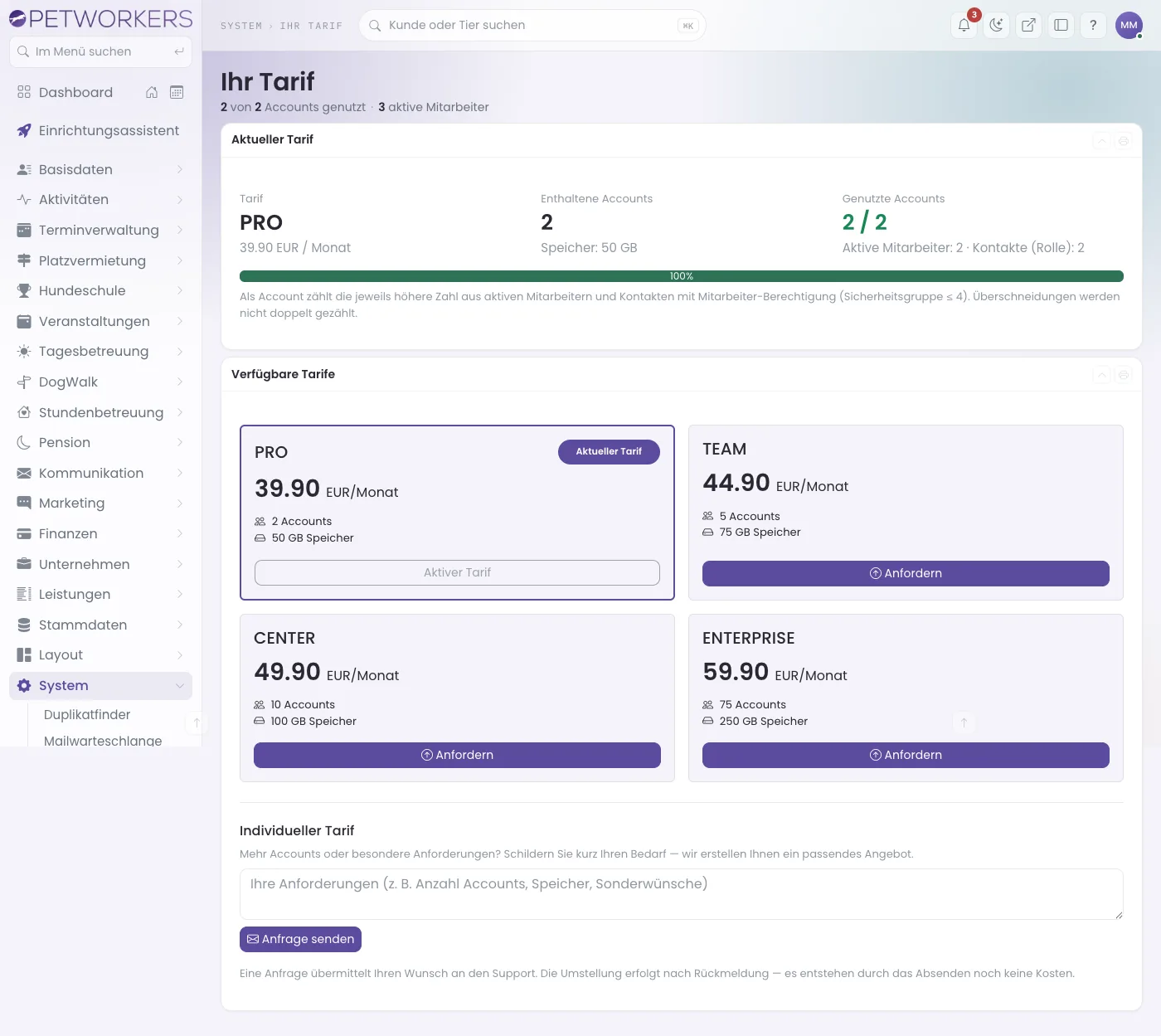Open Einrichtungsassistent rocket entry
Screen dimensions: 1161x1036
tap(100, 130)
